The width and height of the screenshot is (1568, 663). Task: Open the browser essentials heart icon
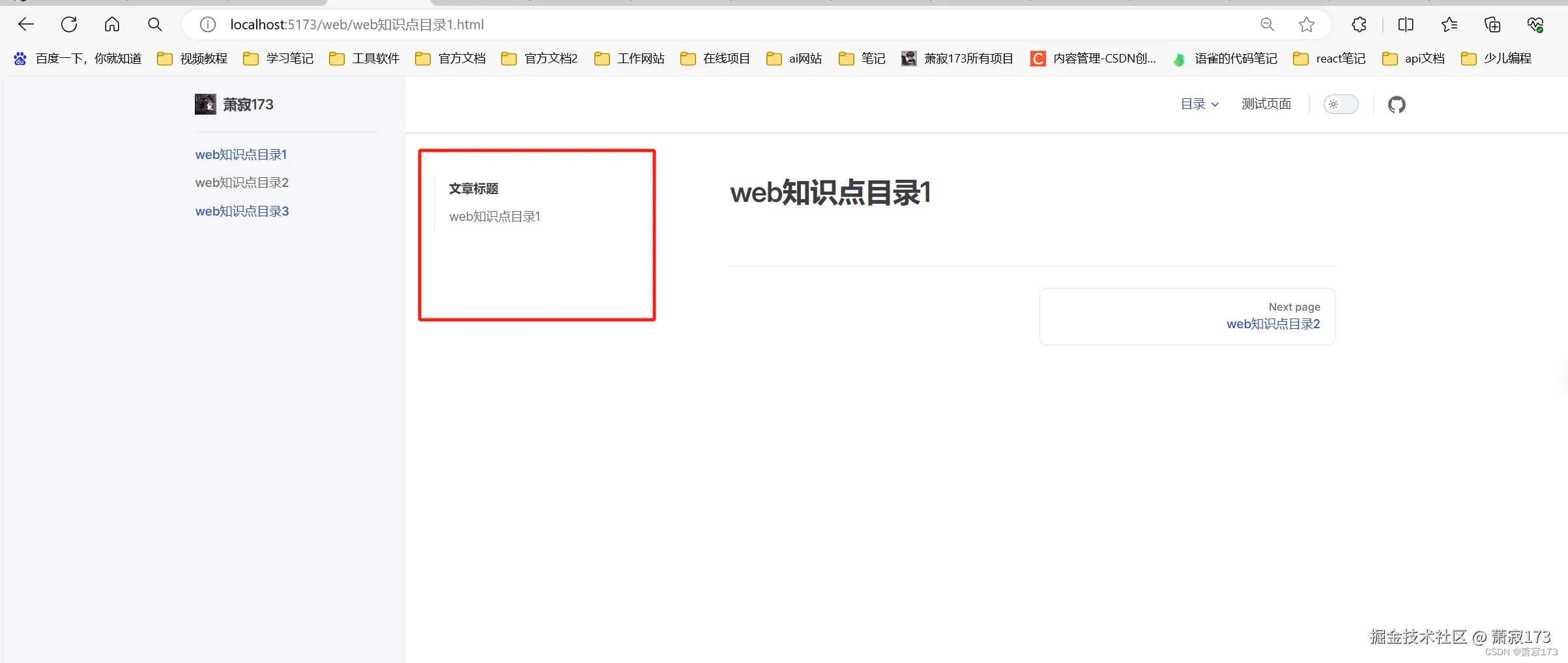(1535, 25)
